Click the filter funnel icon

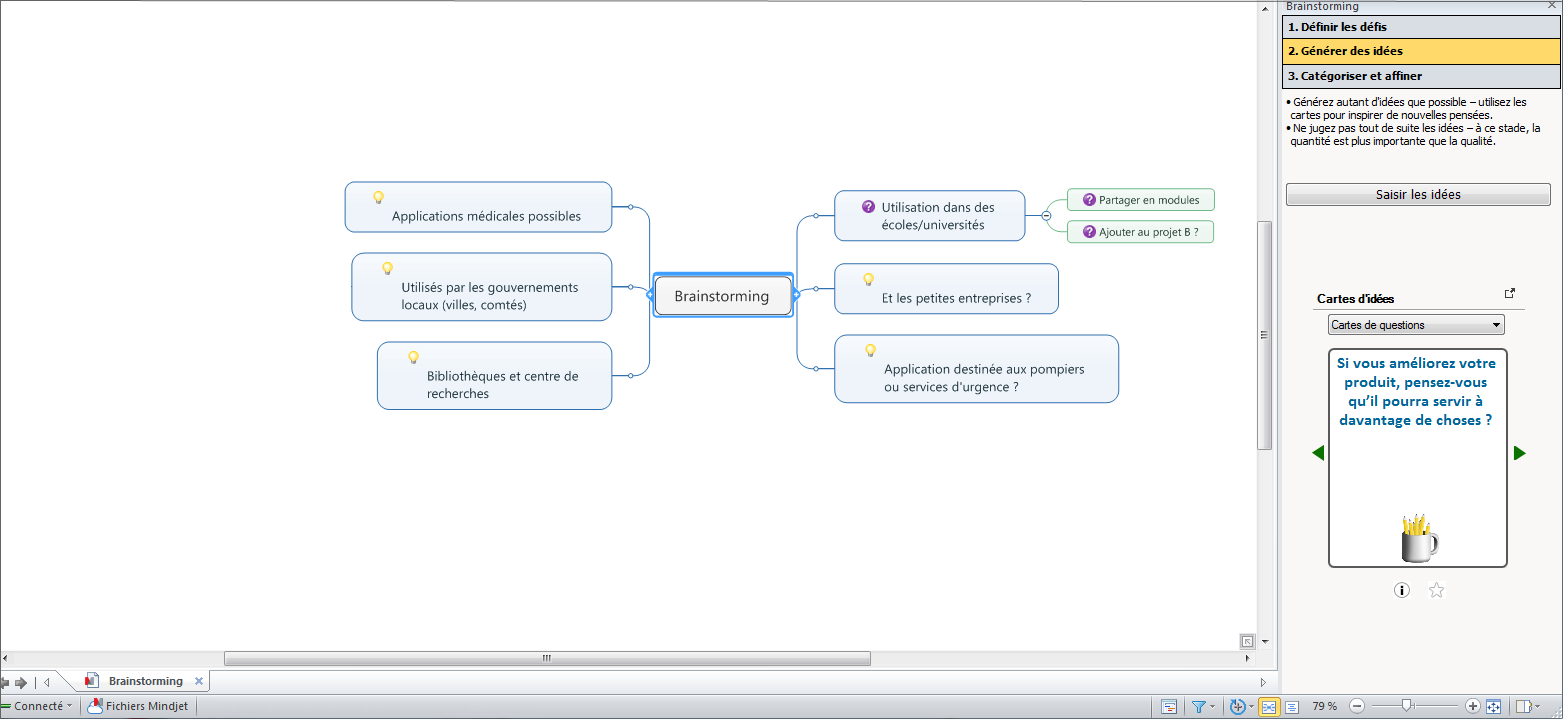(x=1199, y=707)
